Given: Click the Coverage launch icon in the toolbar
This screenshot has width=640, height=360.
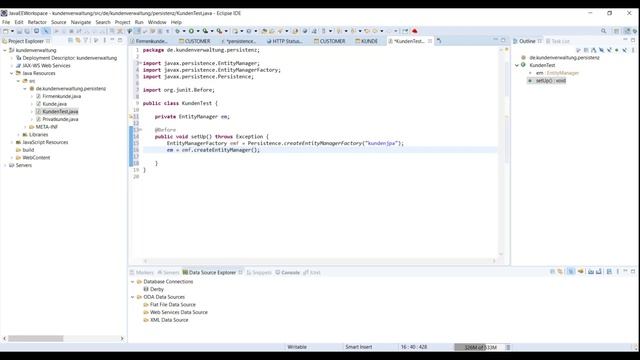Looking at the screenshot, I should 205,31.
